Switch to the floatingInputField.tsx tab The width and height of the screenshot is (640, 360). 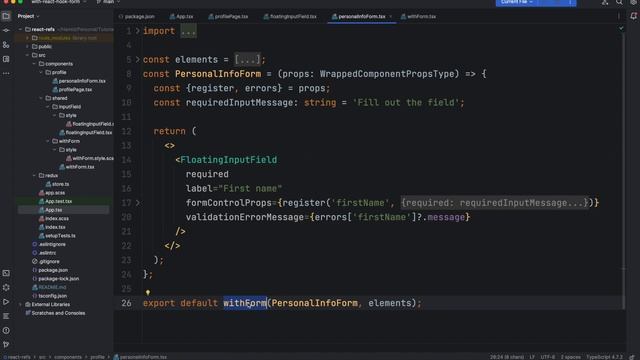[290, 17]
